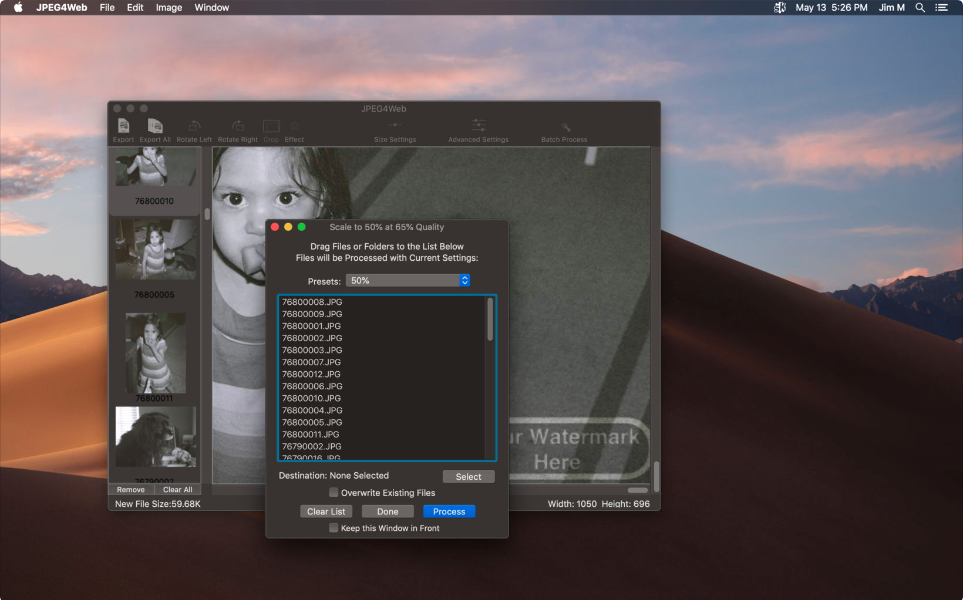The height and width of the screenshot is (600, 967).
Task: Open the Window menu
Action: click(x=212, y=7)
